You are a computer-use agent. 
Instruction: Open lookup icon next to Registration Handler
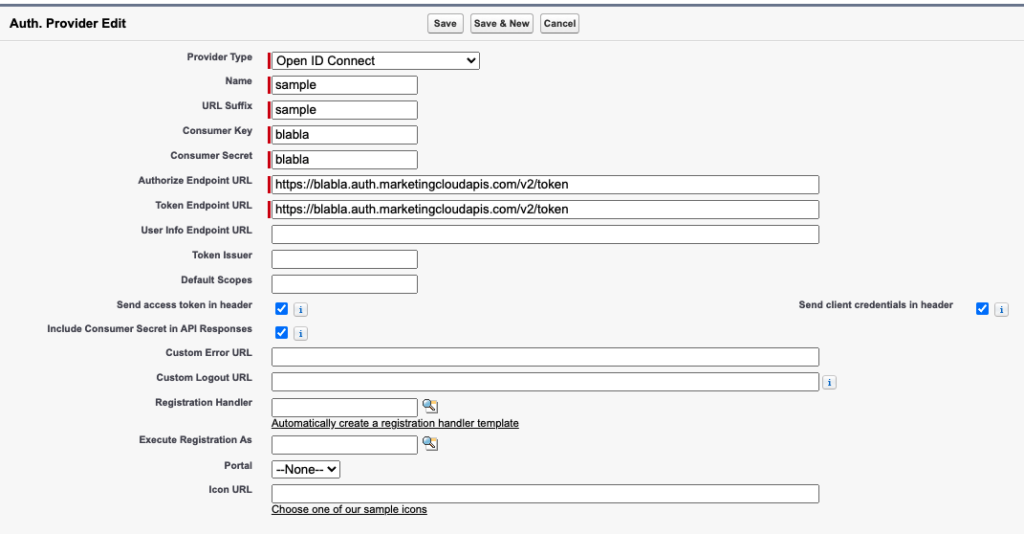(x=430, y=406)
